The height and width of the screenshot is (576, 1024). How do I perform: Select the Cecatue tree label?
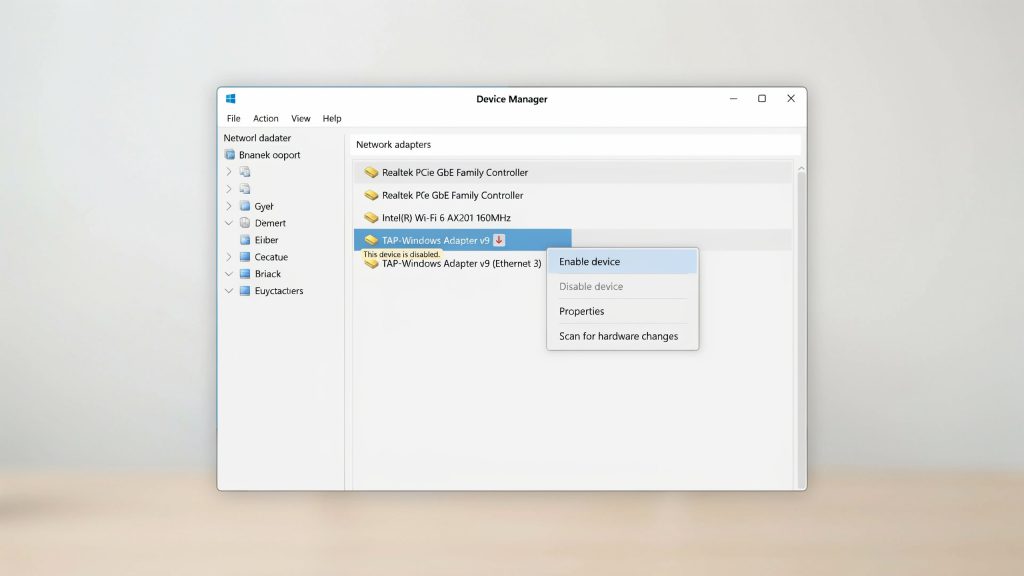(271, 257)
